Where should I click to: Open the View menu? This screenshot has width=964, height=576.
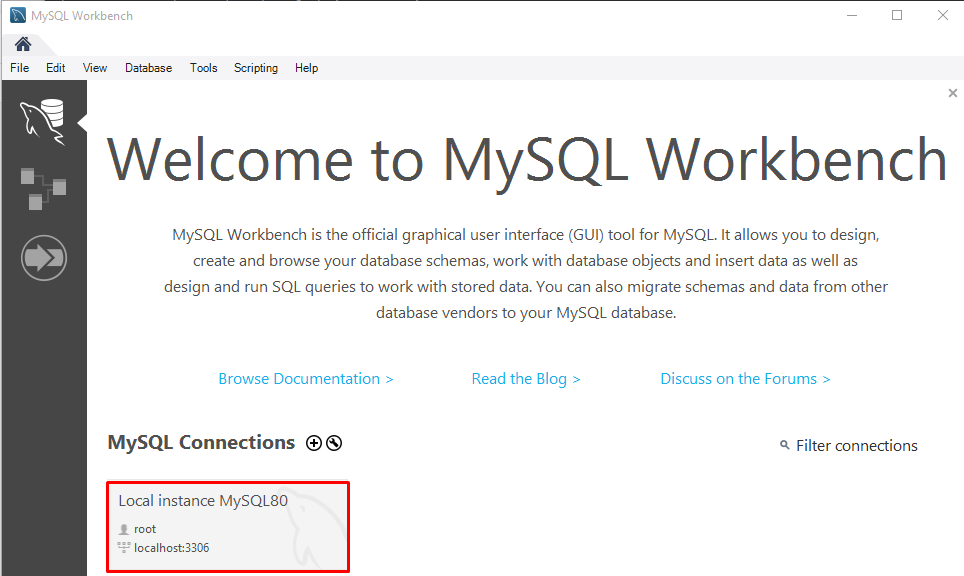point(95,68)
